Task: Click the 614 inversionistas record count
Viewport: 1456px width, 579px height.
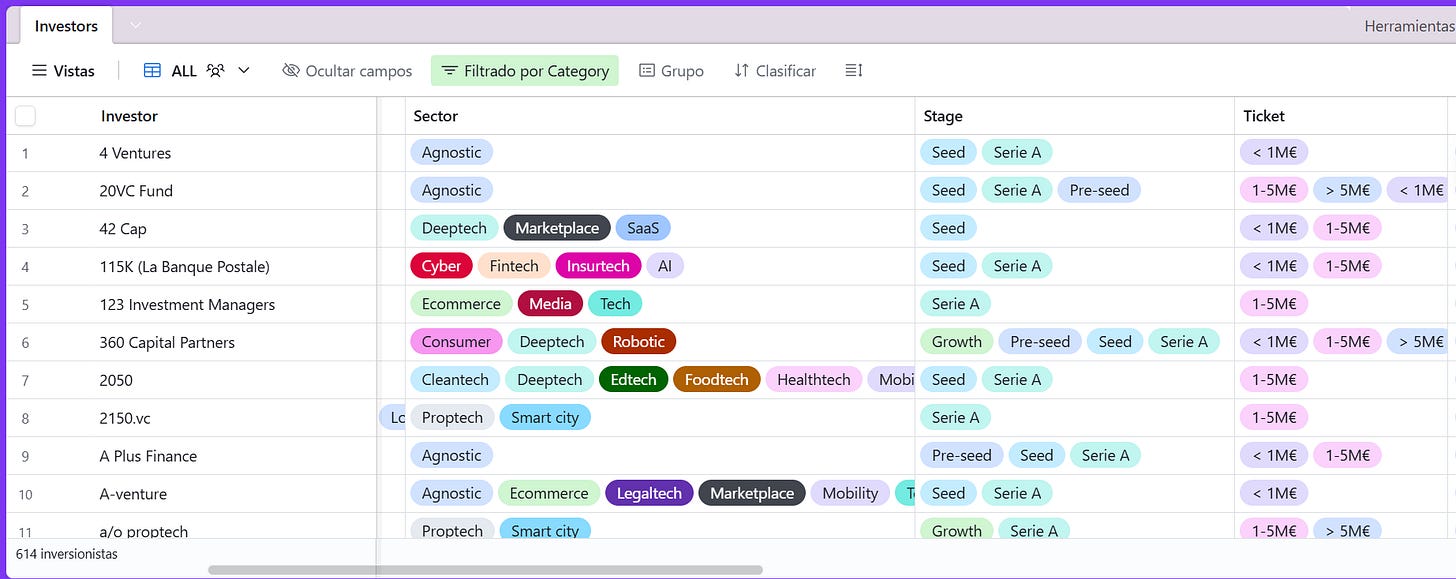Action: pos(66,554)
